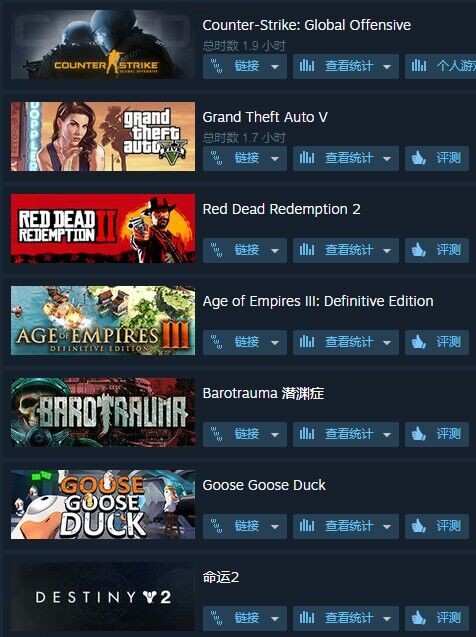Expand the 查看统计 dropdown arrow for Grand Theft Auto V

387,159
